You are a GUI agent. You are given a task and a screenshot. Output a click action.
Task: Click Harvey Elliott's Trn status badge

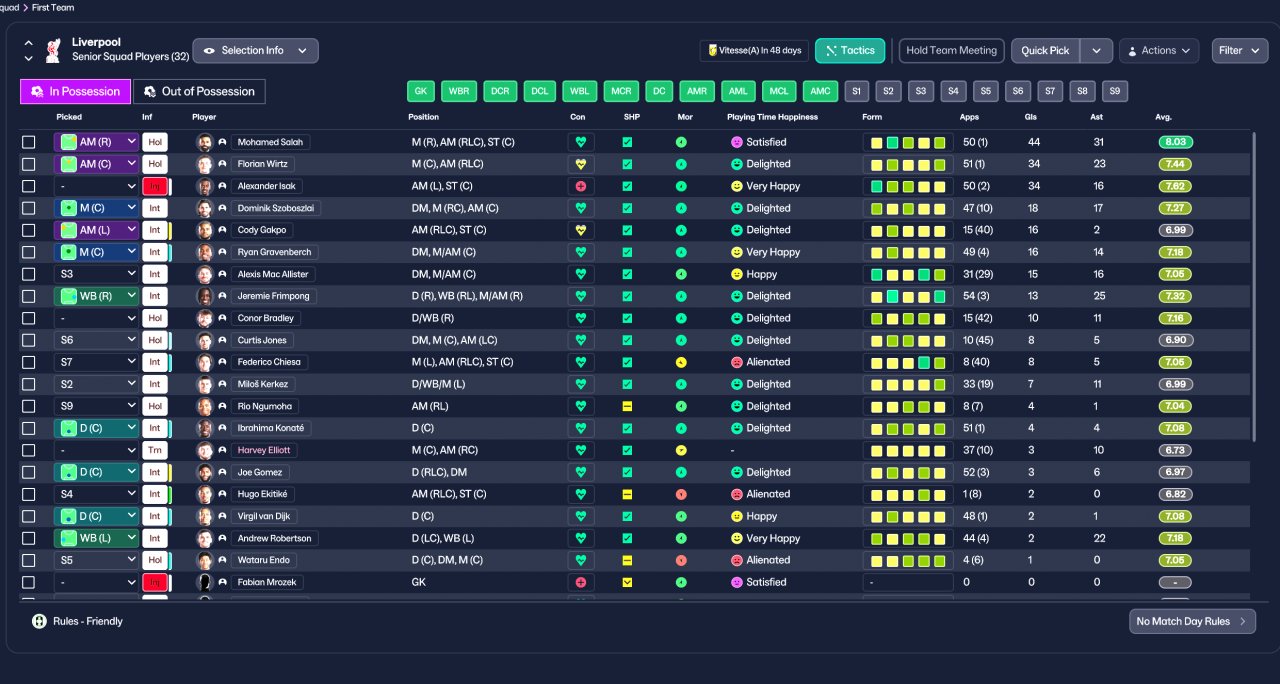point(154,450)
